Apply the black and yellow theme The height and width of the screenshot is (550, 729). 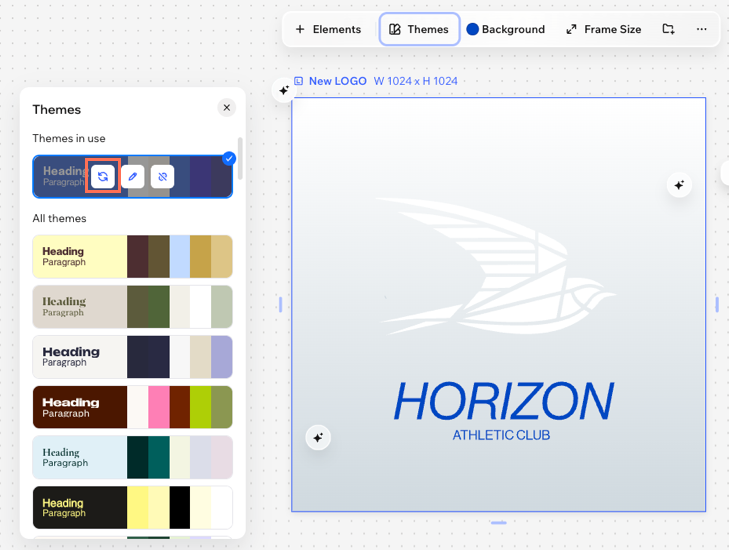point(133,508)
